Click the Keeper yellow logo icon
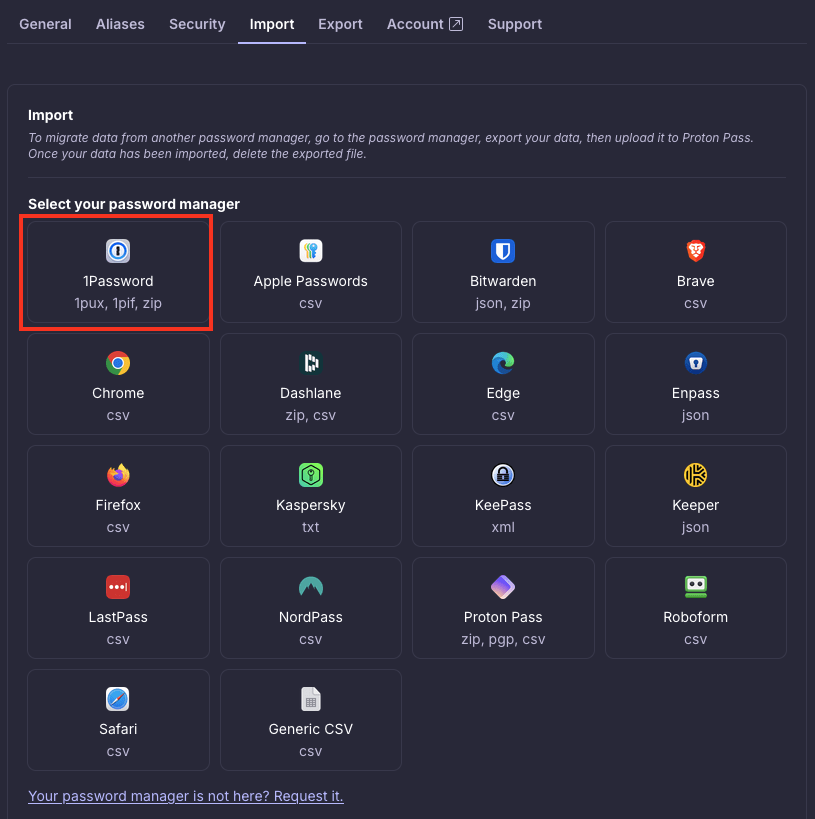The image size is (815, 819). pyautogui.click(x=695, y=475)
